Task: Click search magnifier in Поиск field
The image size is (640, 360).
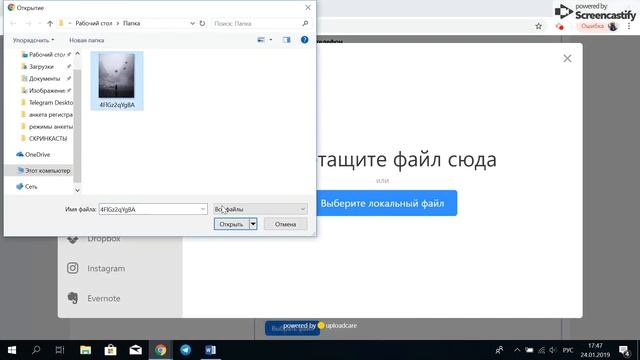Action: [305, 23]
